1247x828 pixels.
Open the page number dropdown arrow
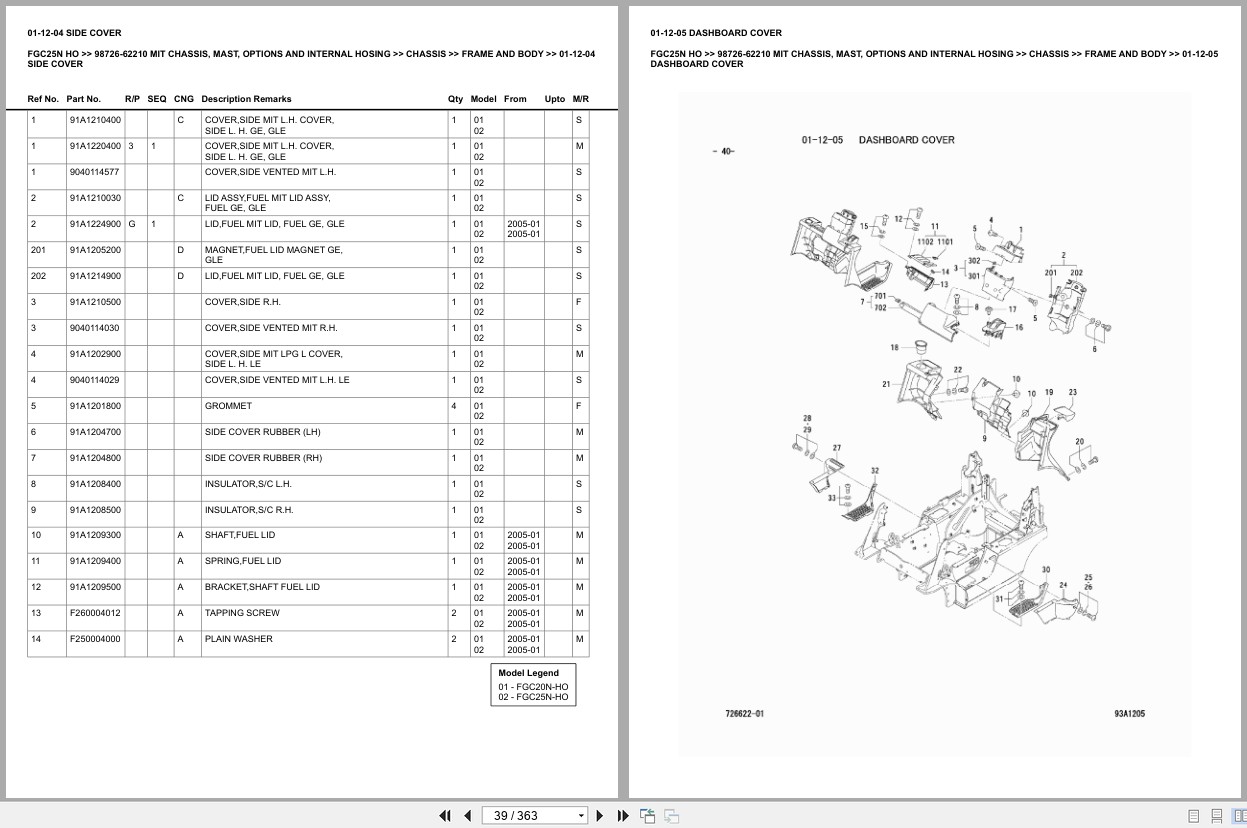pyautogui.click(x=581, y=816)
